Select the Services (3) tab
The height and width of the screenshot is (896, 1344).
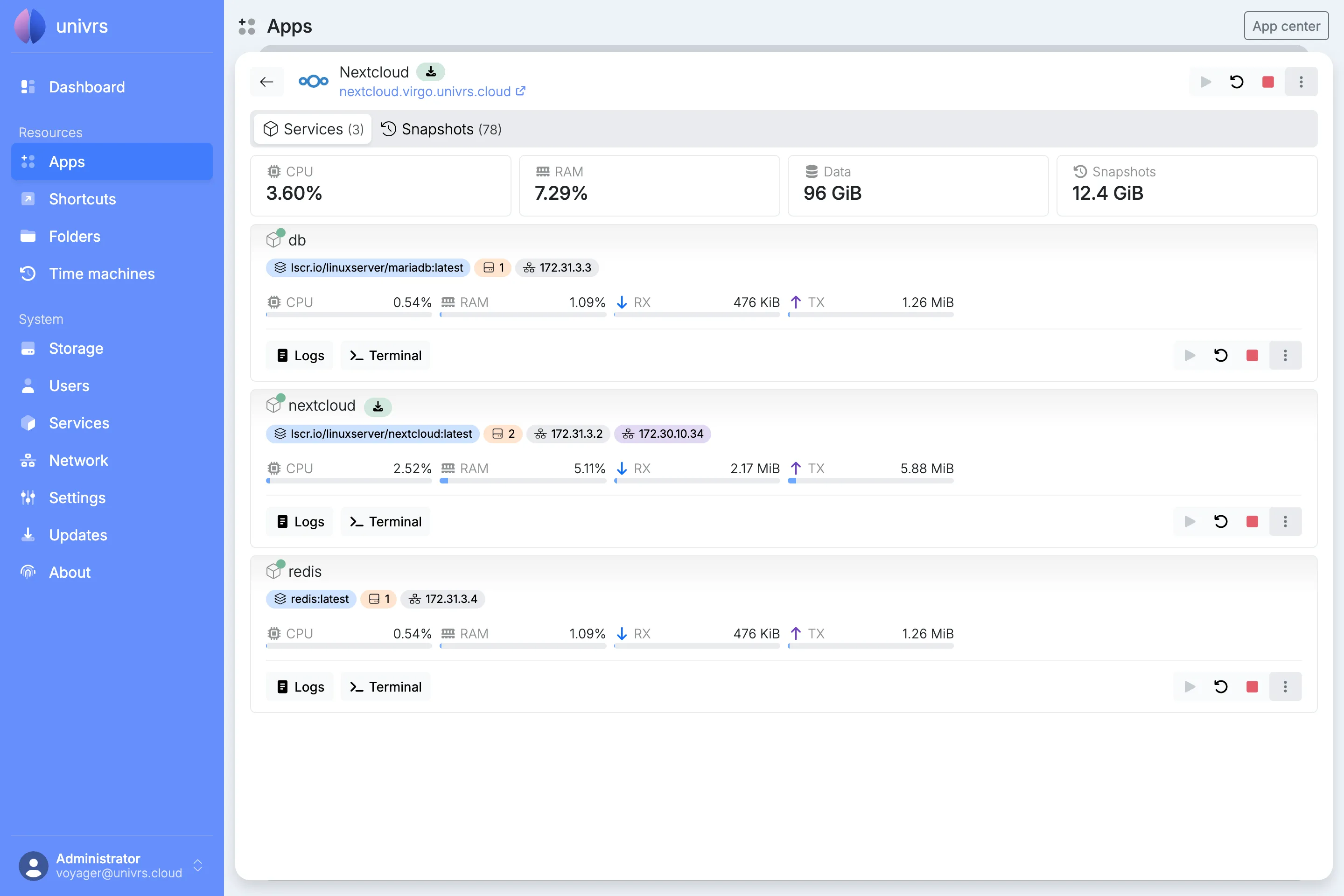[313, 129]
